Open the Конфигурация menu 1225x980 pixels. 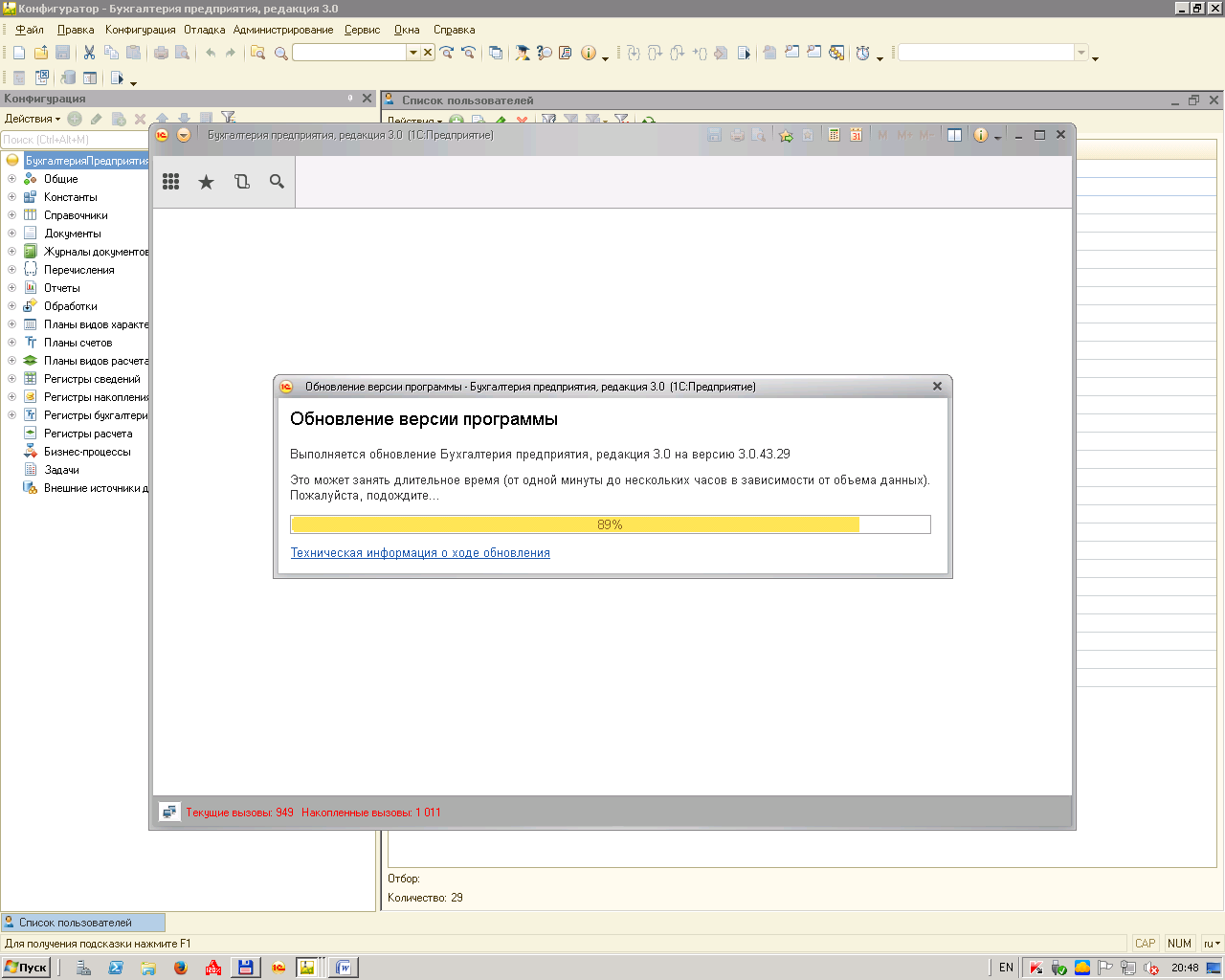click(141, 30)
